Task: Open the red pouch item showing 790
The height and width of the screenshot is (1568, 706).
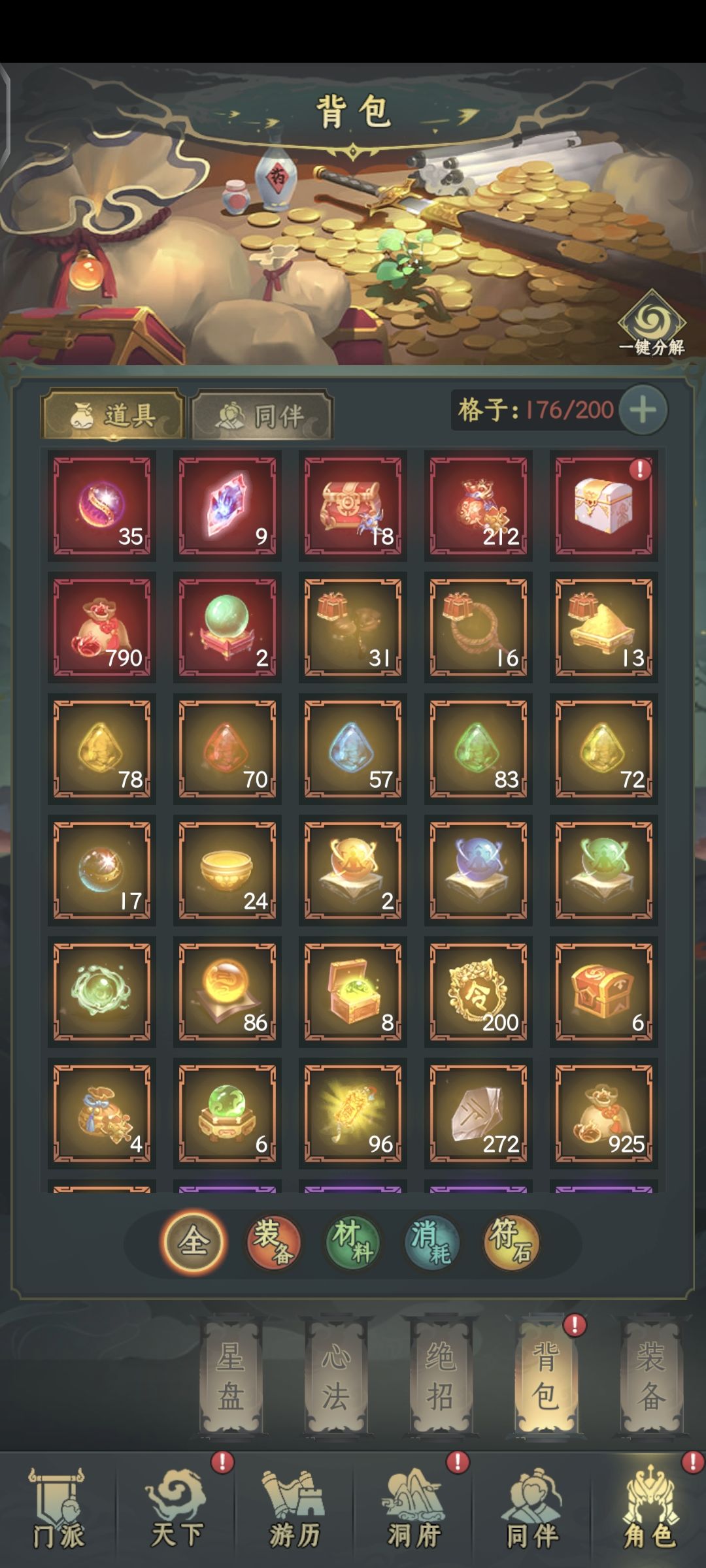Action: [102, 627]
